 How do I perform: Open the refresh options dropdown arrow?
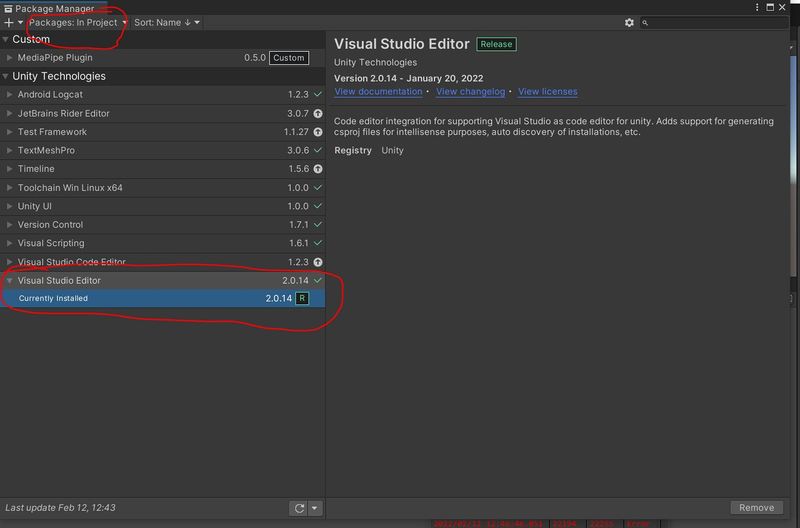click(x=315, y=508)
